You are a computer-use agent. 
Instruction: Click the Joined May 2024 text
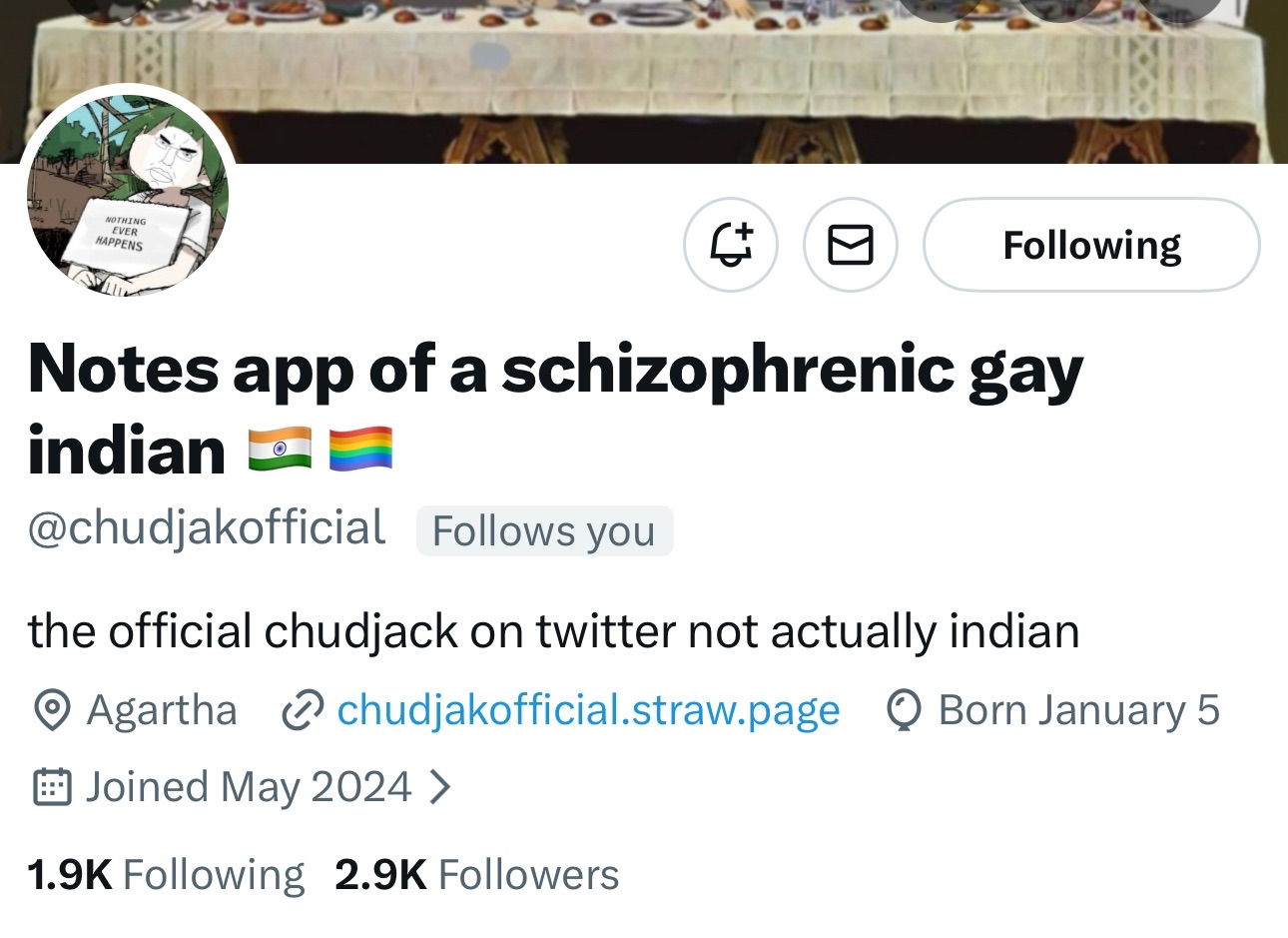click(x=249, y=787)
